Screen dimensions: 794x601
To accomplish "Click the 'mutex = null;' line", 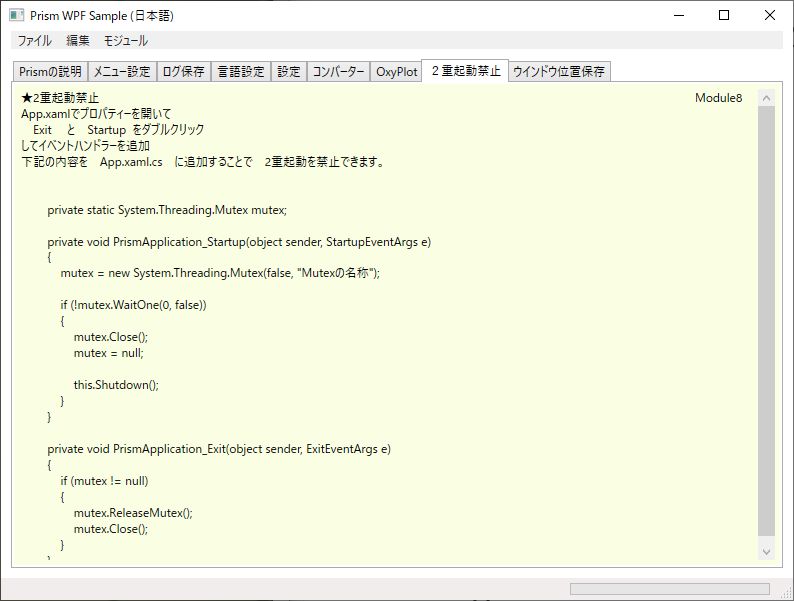I will [x=108, y=353].
